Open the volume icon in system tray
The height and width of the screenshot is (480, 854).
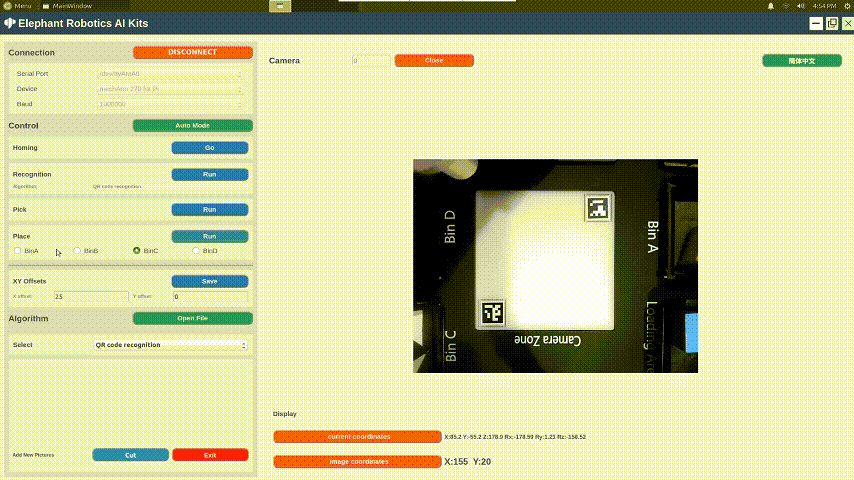tap(801, 5)
